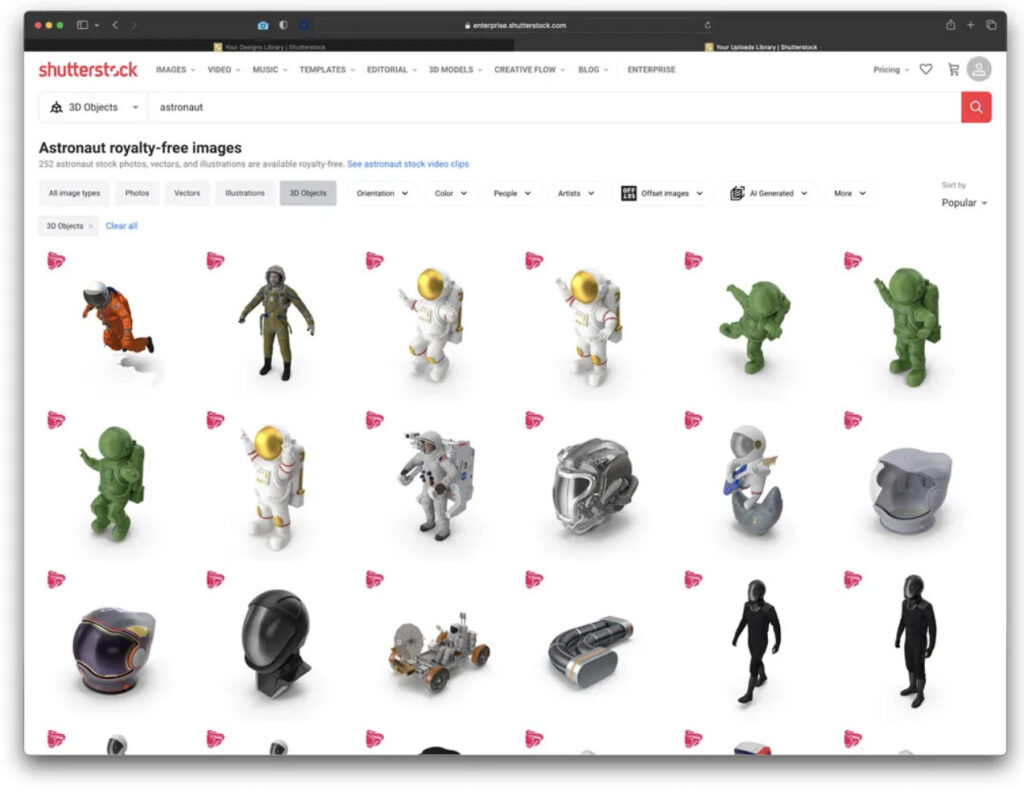The image size is (1024, 792).
Task: Click the shield icon in the browser address bar
Action: click(x=284, y=24)
